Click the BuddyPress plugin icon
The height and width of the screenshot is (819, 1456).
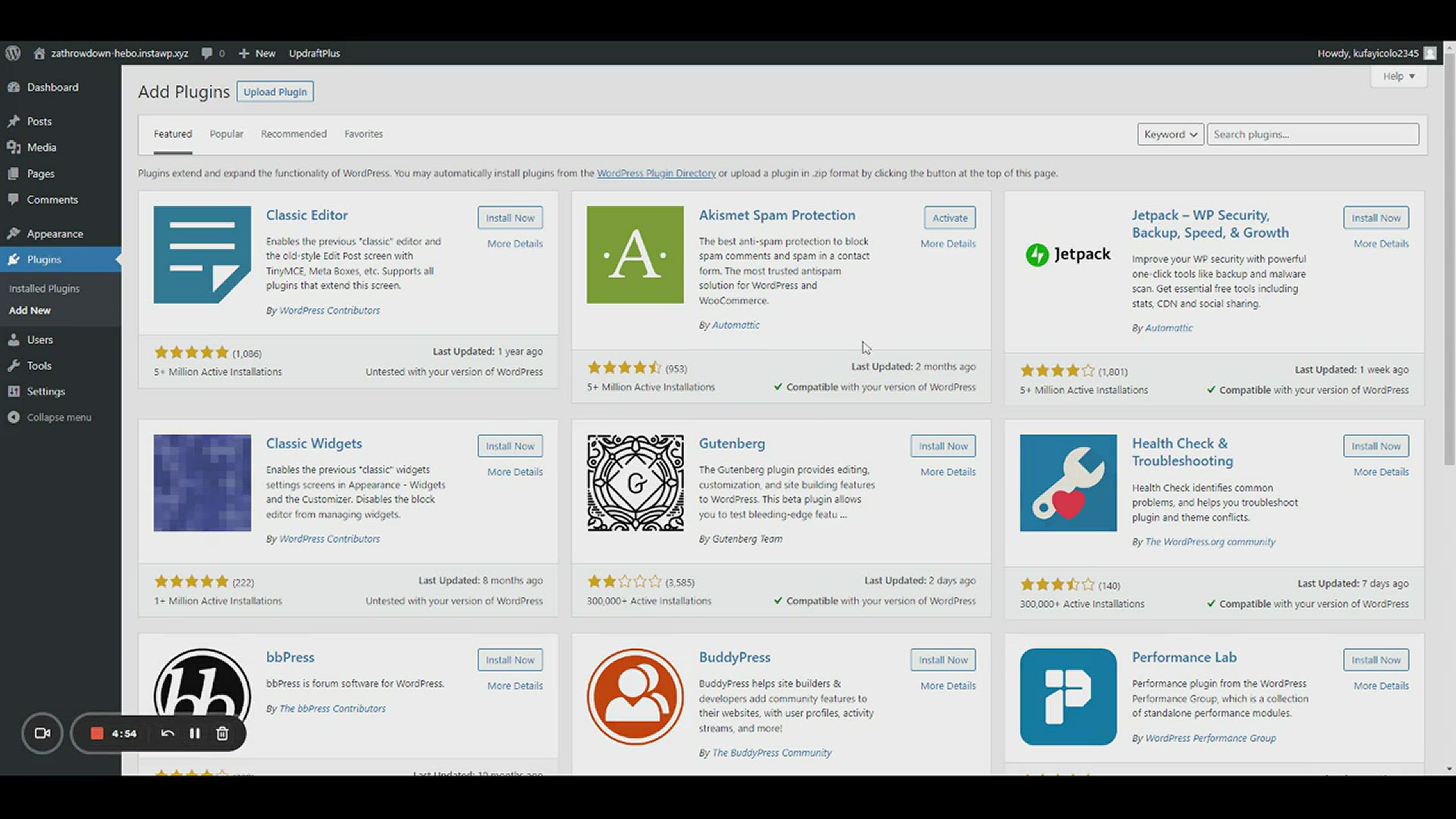(635, 697)
